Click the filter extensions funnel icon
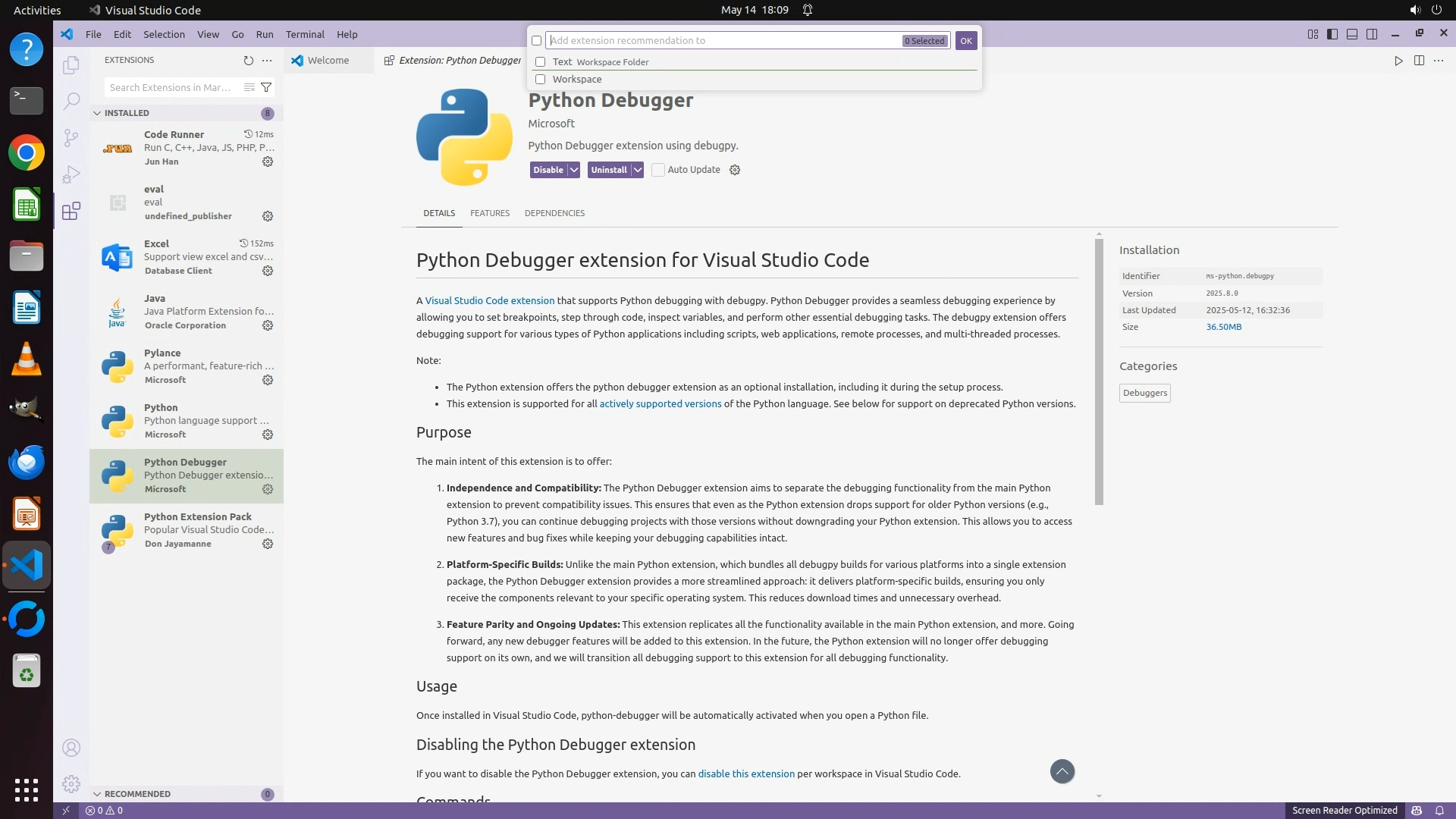 pos(266,87)
